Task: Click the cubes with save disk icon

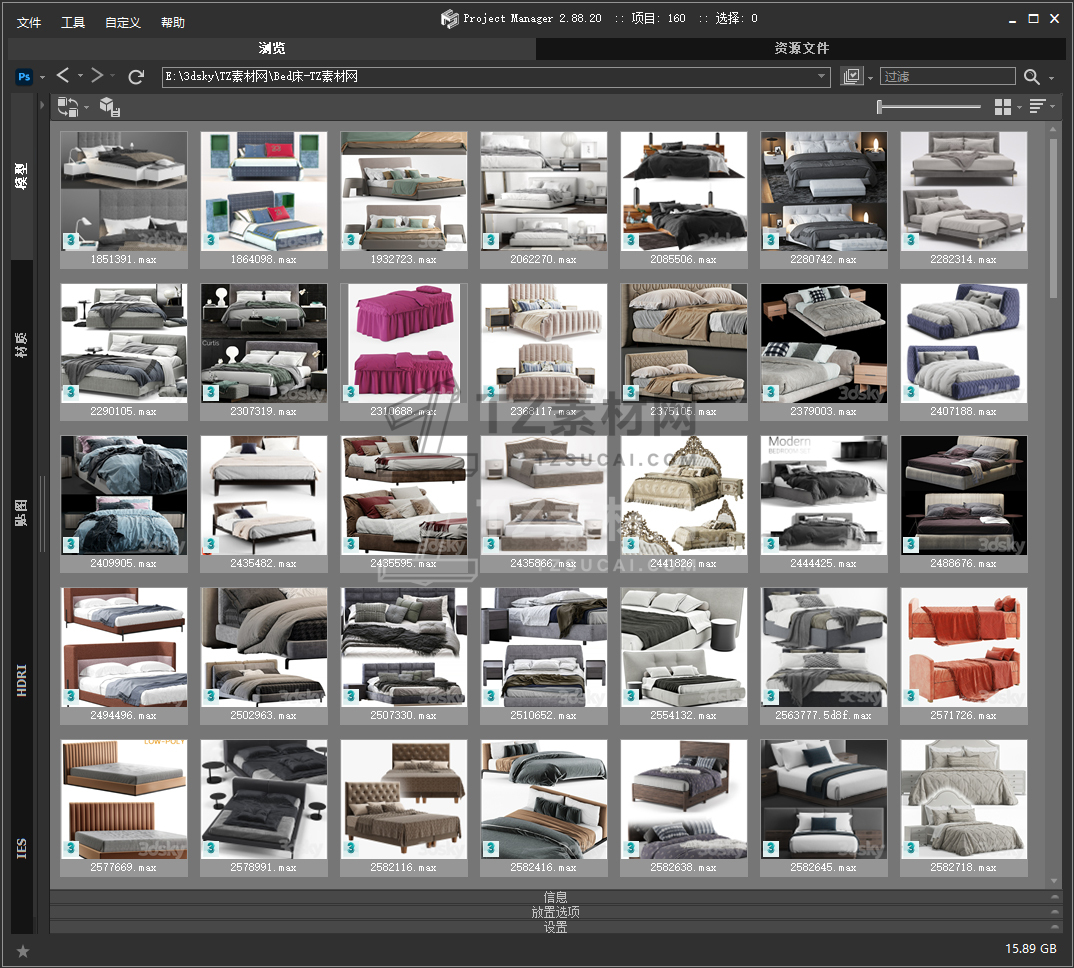Action: [x=110, y=107]
